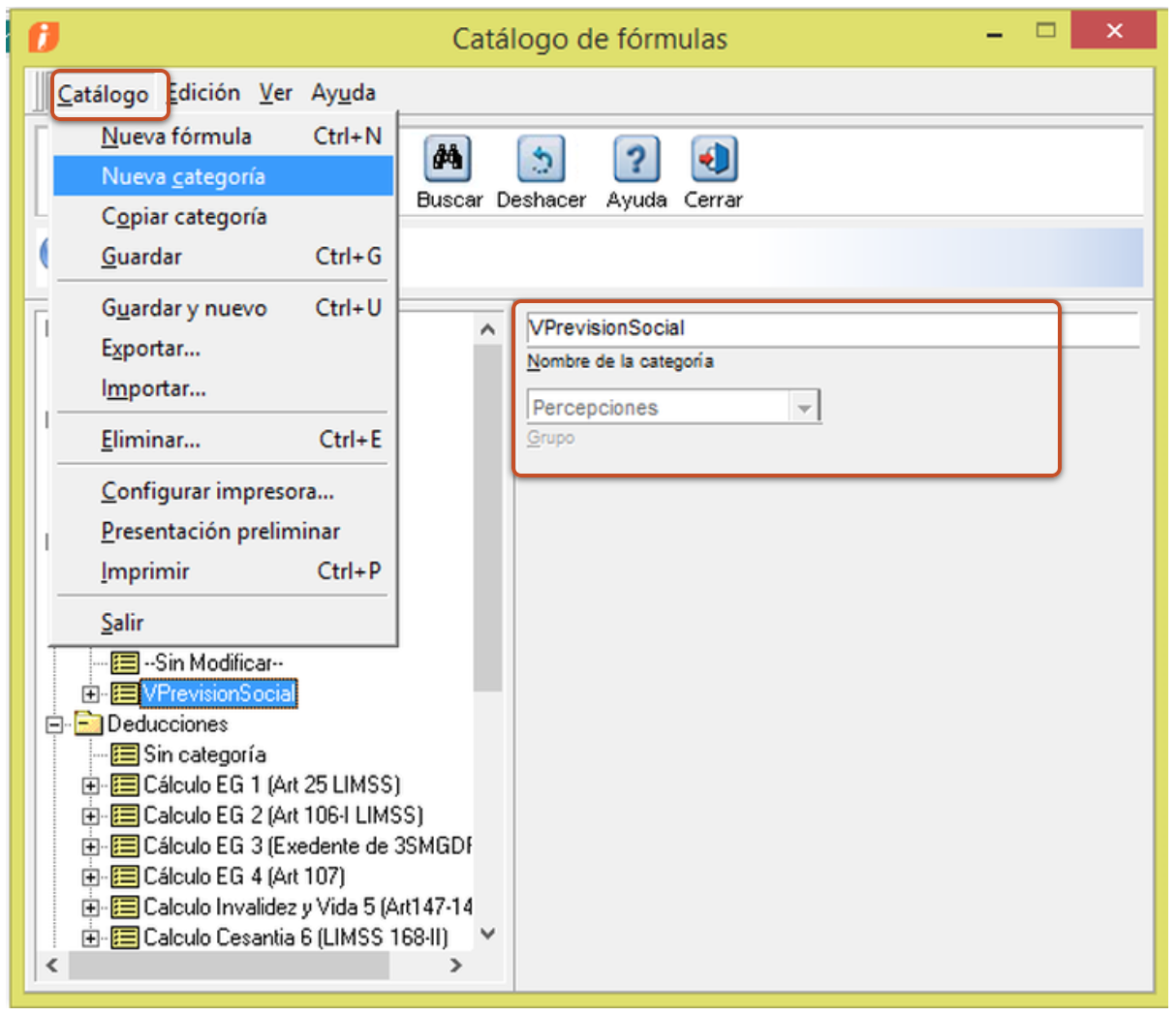Image resolution: width=1176 pixels, height=1015 pixels.
Task: Click the Buscar binoculars icon
Action: (448, 160)
